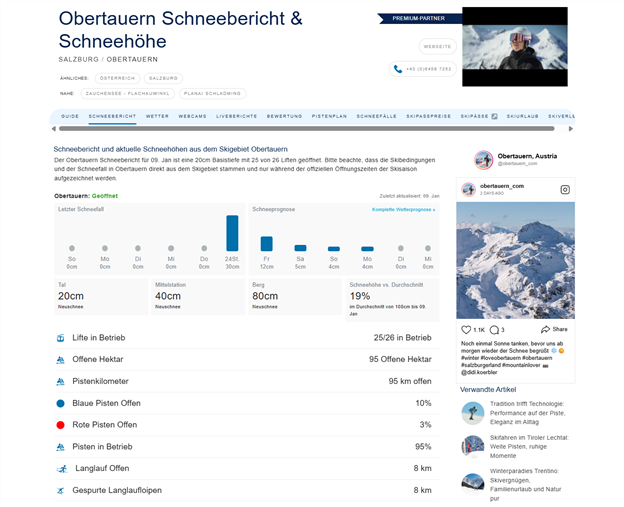This screenshot has height=507, width=624.
Task: Click the blue dot beside Blaue Pisten Offen
Action: (60, 404)
